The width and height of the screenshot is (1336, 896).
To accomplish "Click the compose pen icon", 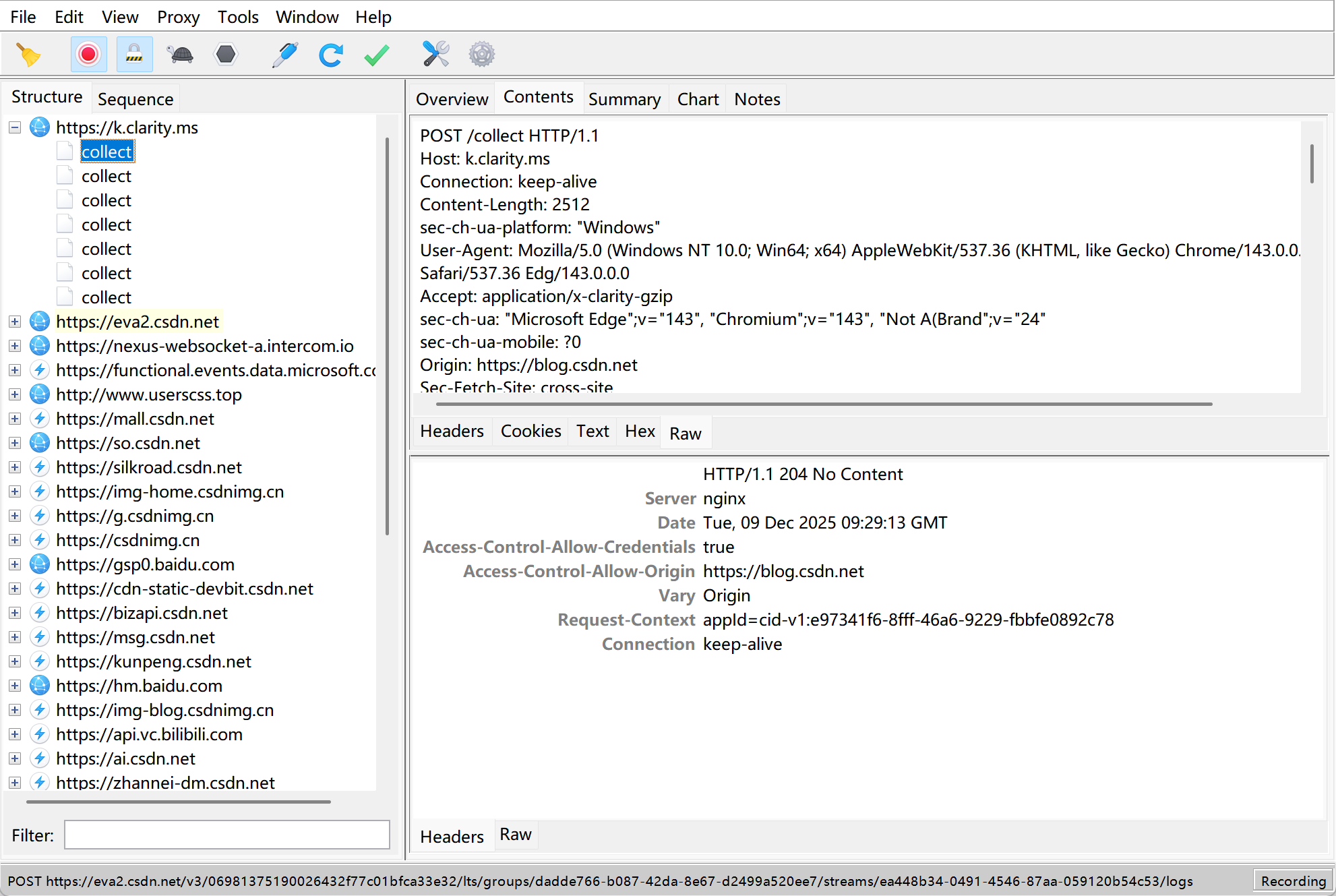I will point(285,55).
